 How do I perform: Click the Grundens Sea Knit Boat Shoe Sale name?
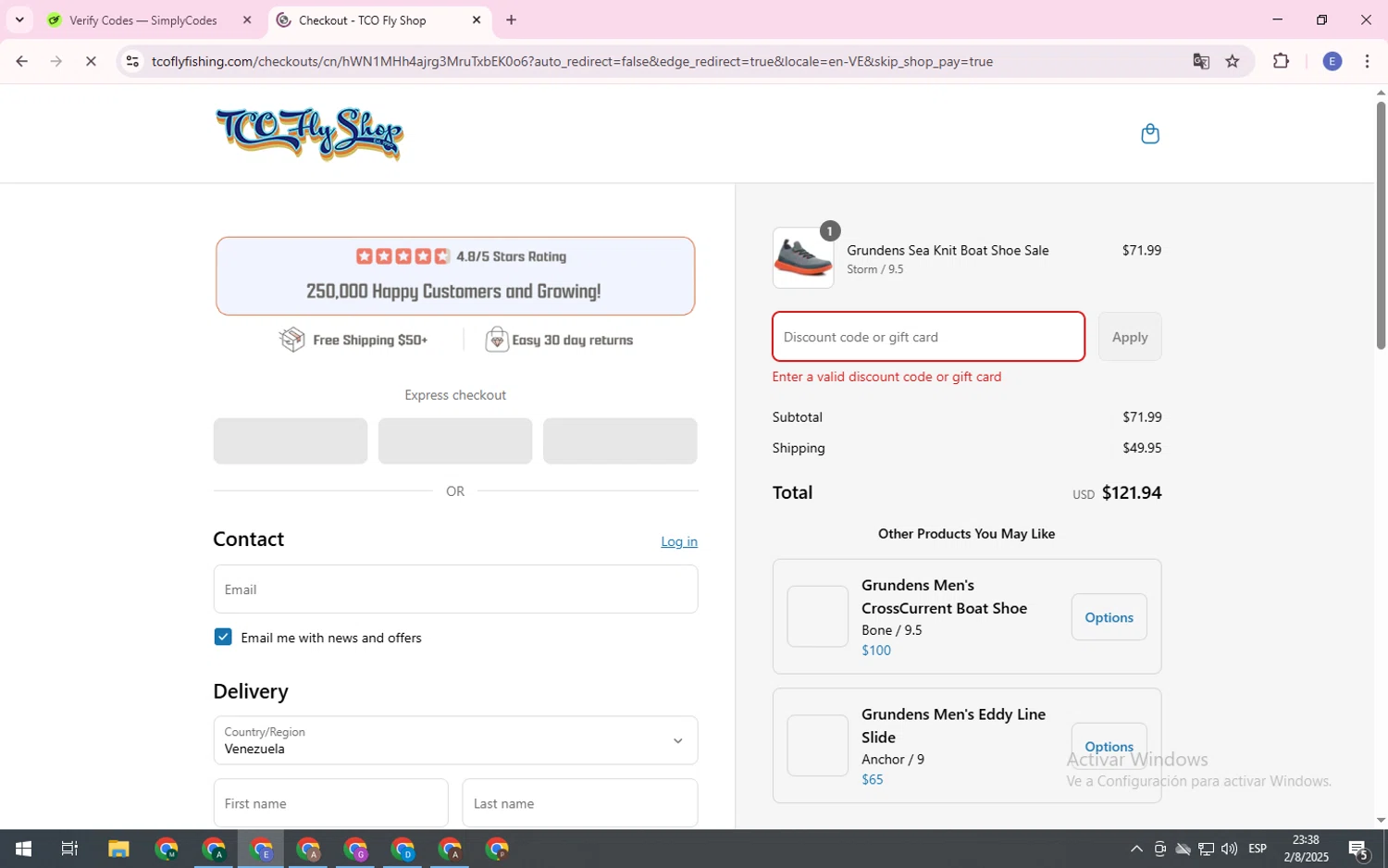point(948,250)
